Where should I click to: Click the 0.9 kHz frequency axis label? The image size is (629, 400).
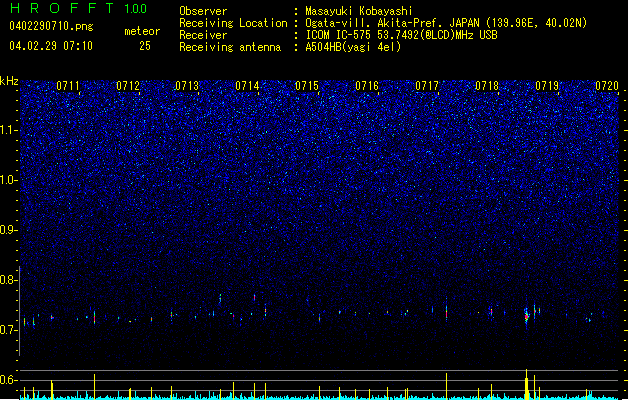pos(8,230)
